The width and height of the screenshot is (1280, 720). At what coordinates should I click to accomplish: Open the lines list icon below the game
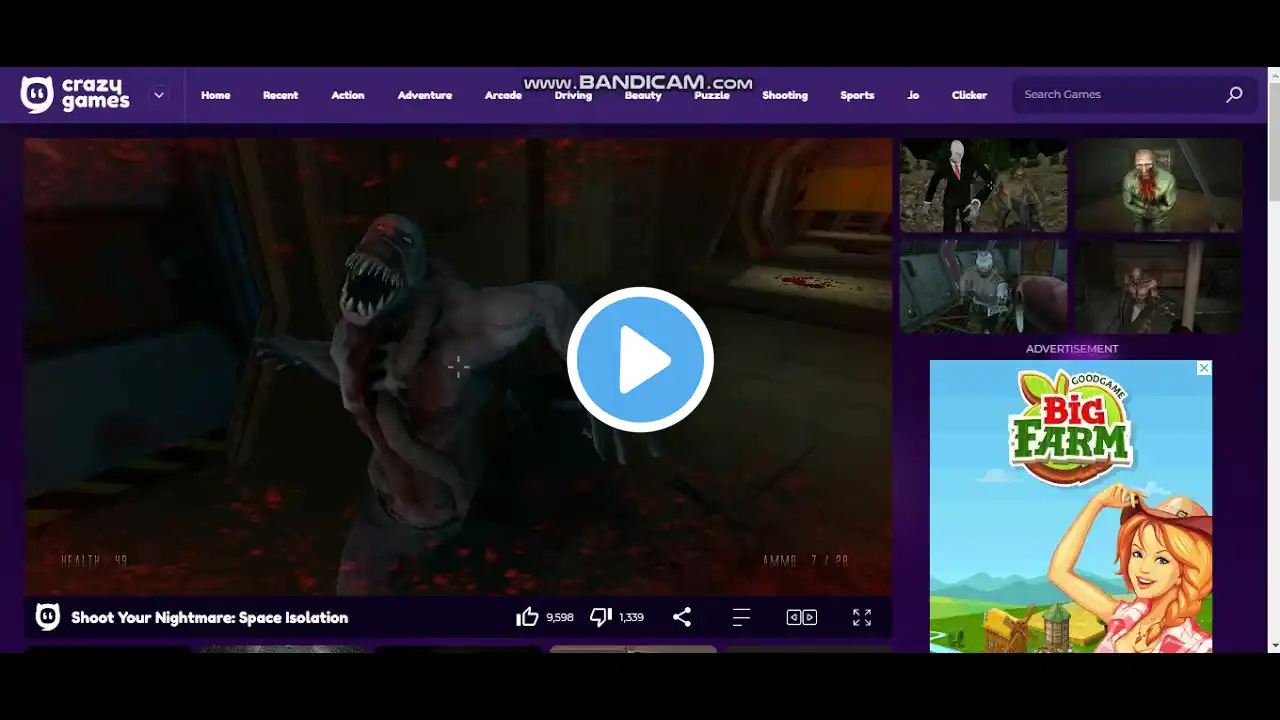point(741,617)
